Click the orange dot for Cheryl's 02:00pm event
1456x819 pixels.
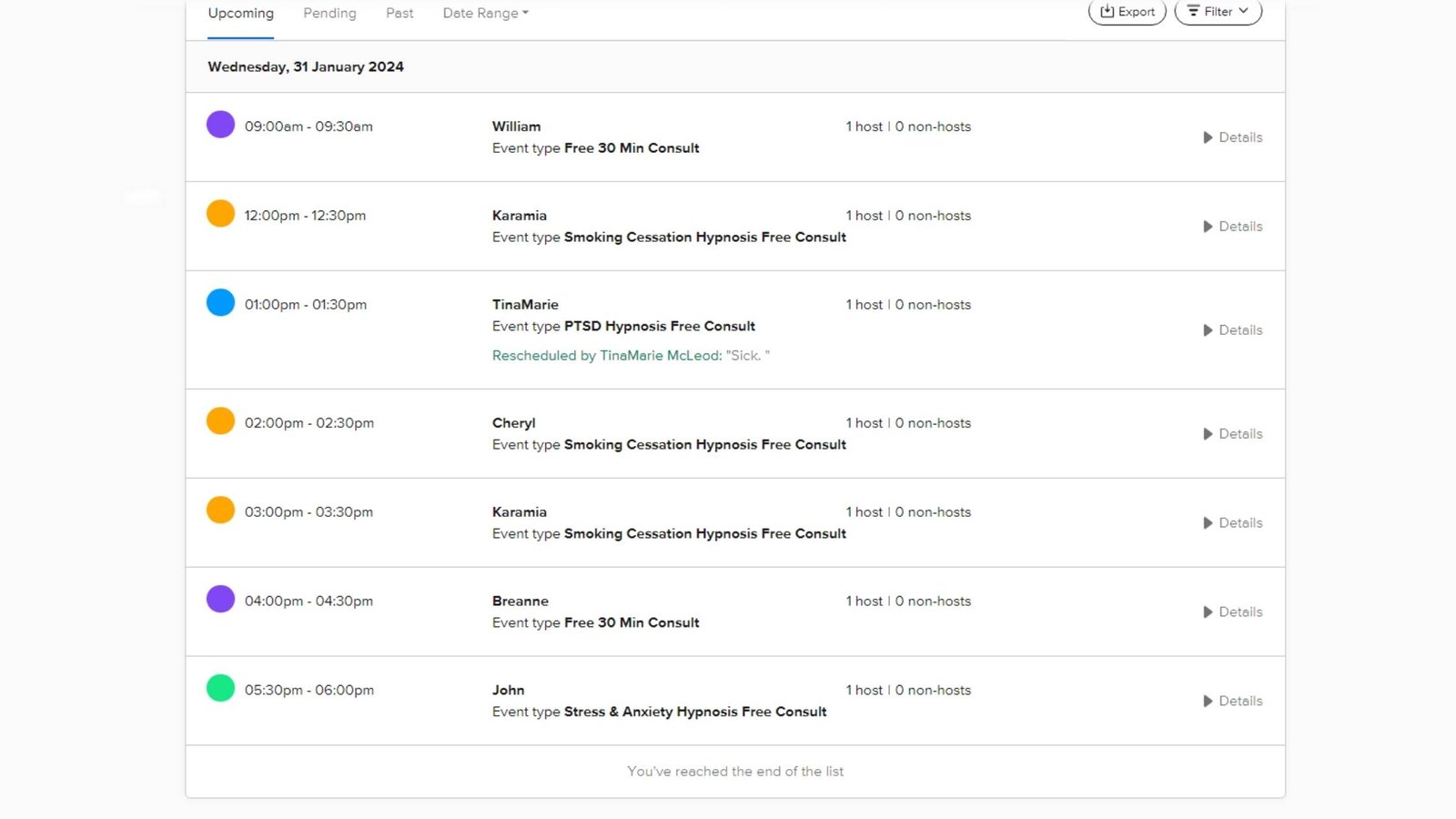[x=220, y=421]
